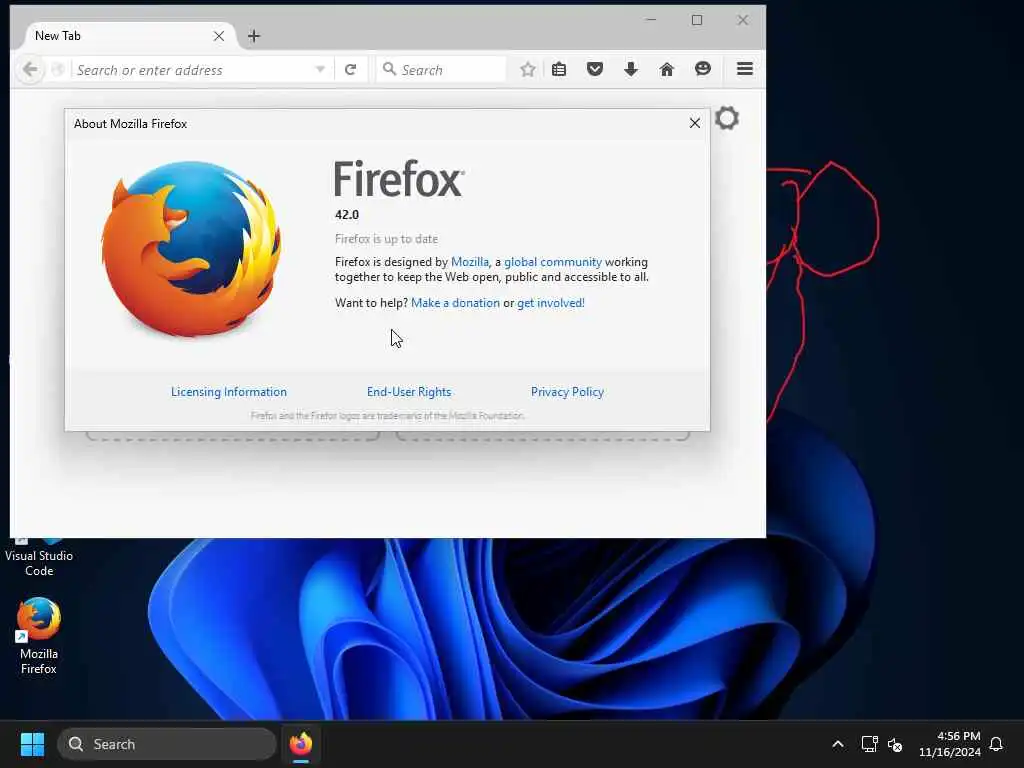Open Pocket icon in Firefox toolbar
Image resolution: width=1024 pixels, height=768 pixels.
[x=595, y=69]
